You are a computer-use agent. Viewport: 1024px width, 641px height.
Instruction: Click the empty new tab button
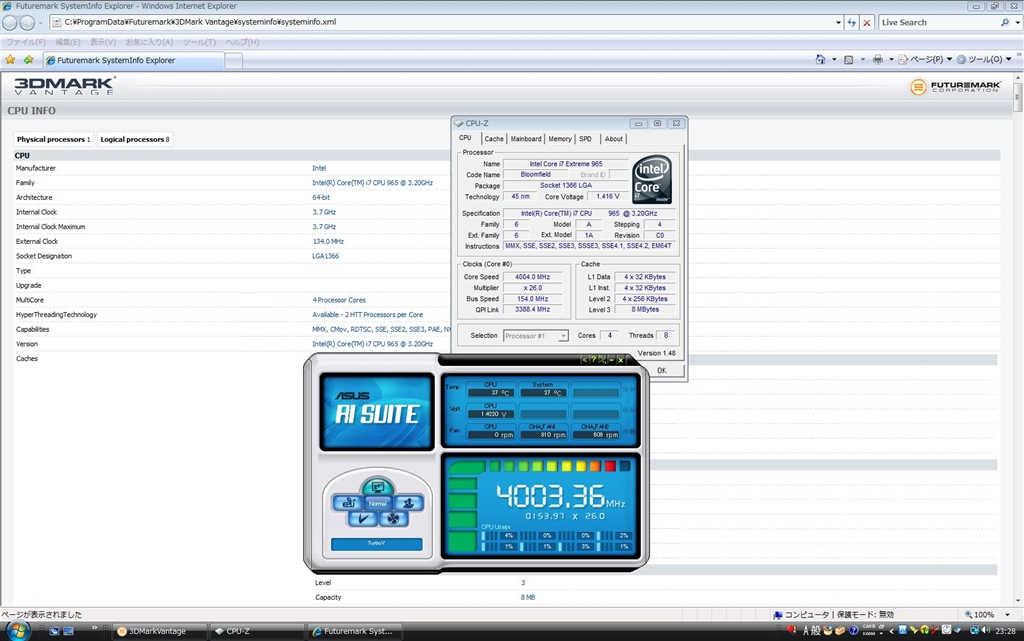coord(234,61)
